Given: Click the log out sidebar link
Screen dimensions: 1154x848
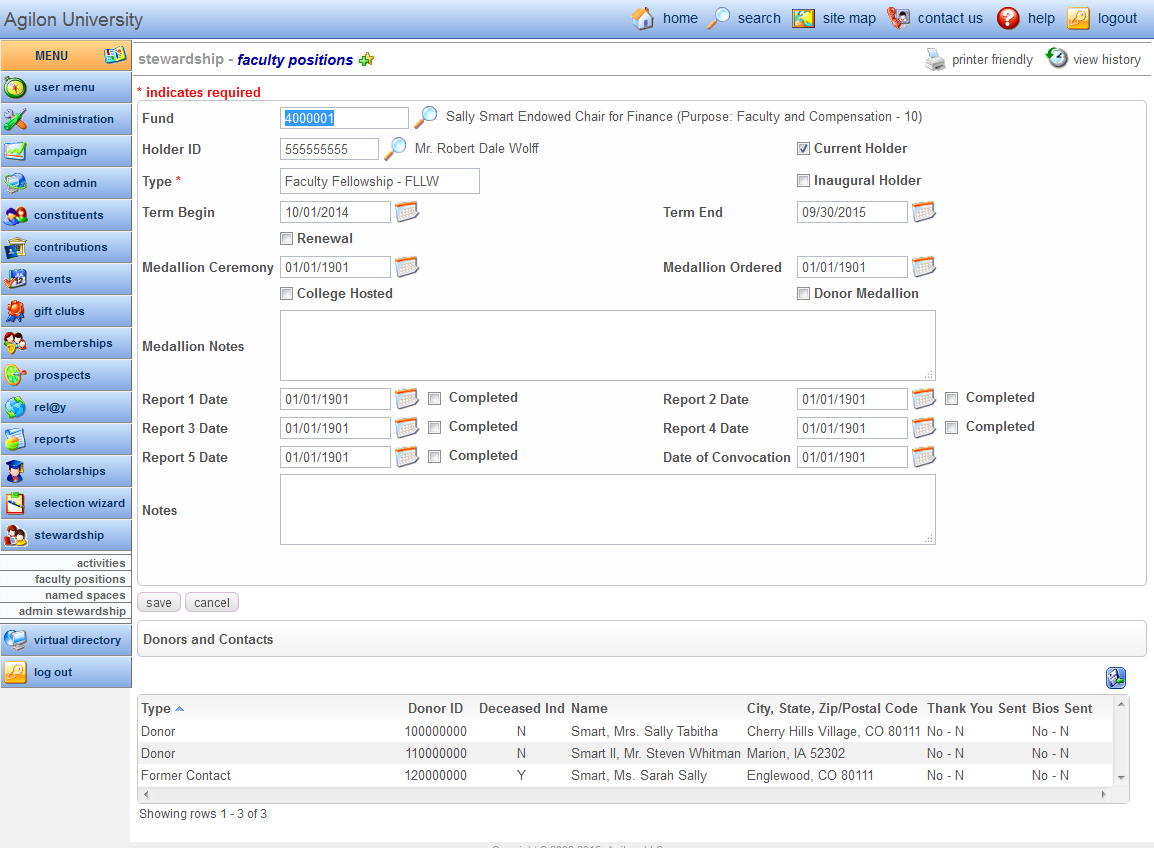Looking at the screenshot, I should 66,672.
